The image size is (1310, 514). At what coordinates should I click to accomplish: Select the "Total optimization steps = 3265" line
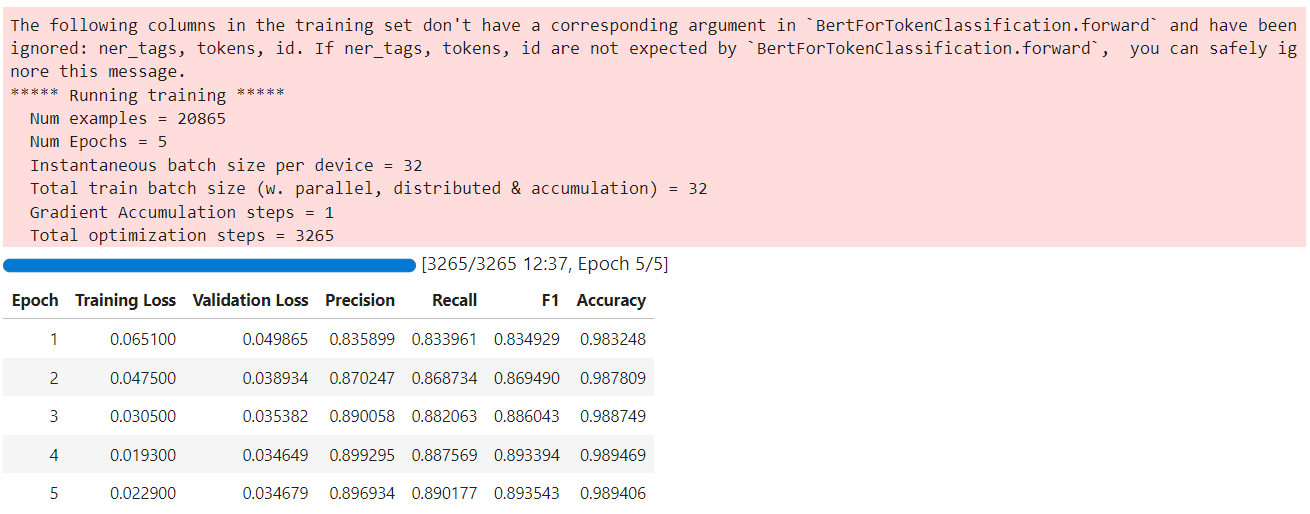[x=182, y=235]
